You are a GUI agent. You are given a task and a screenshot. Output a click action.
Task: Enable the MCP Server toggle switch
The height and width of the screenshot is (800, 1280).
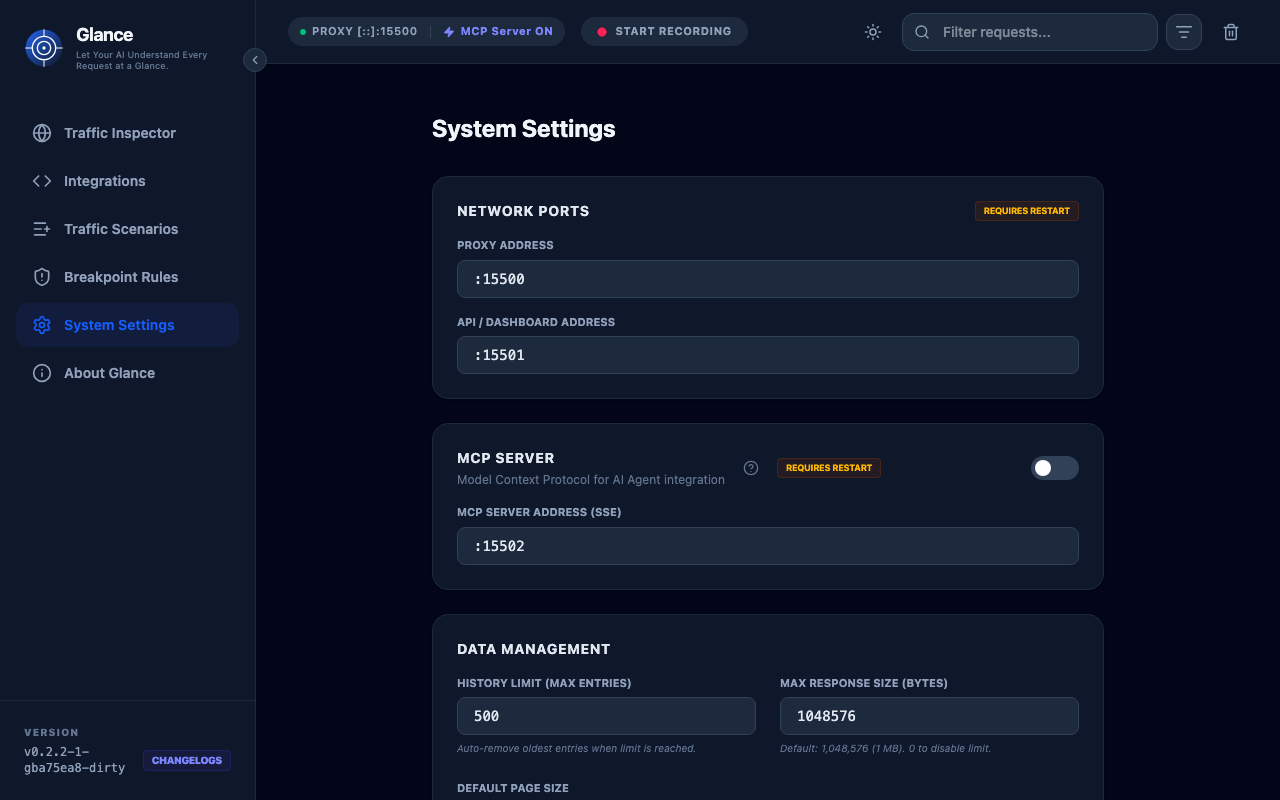click(1054, 467)
